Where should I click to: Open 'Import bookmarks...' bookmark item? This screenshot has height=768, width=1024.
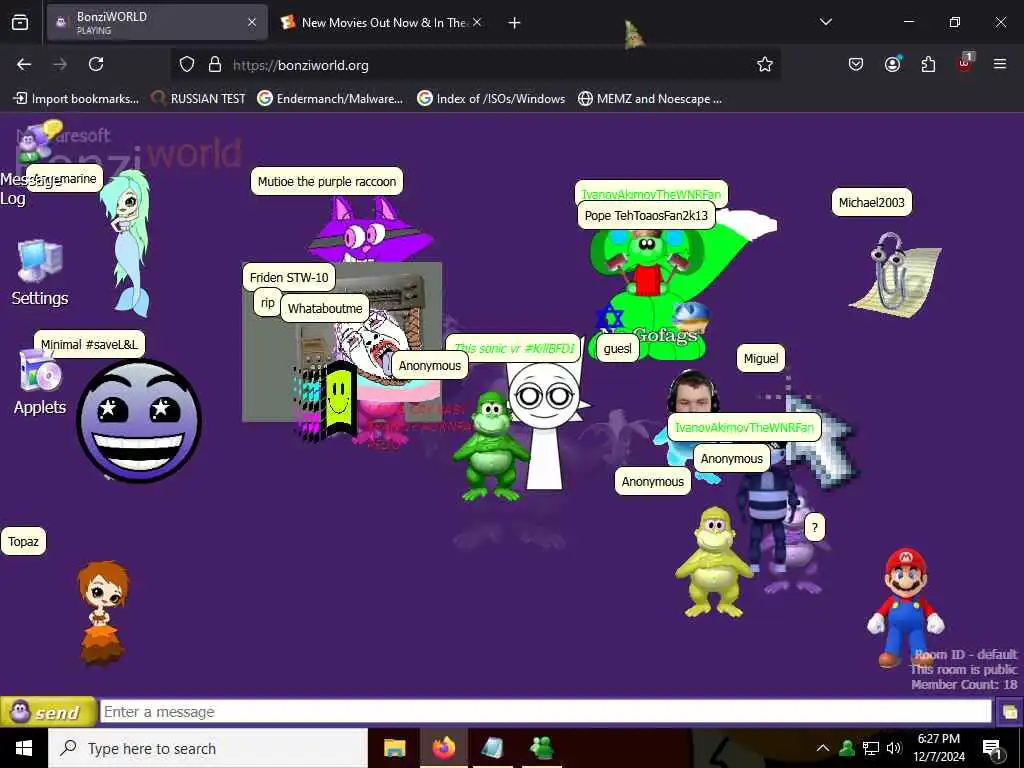point(76,99)
